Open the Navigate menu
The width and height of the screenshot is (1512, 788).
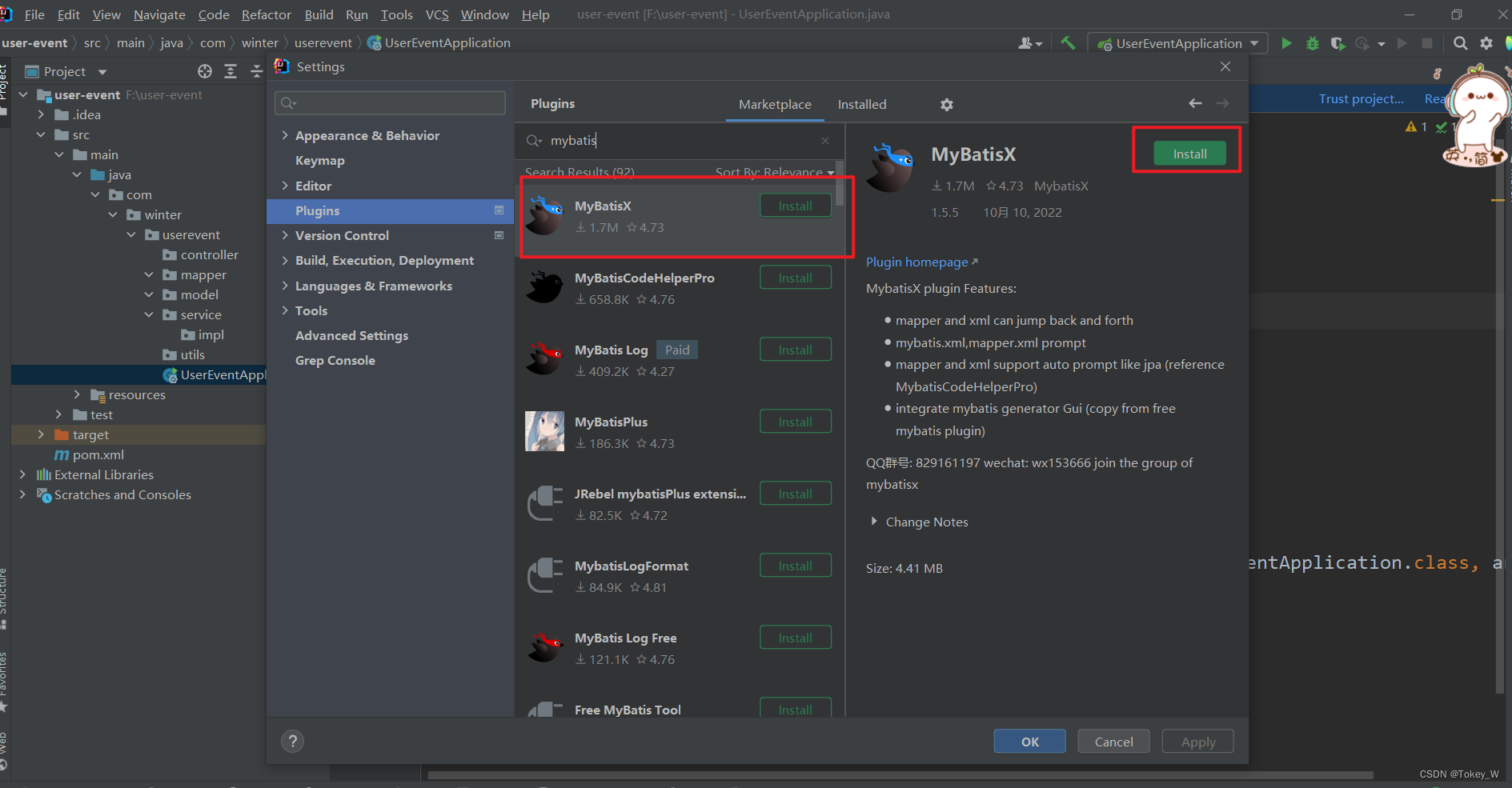(159, 14)
